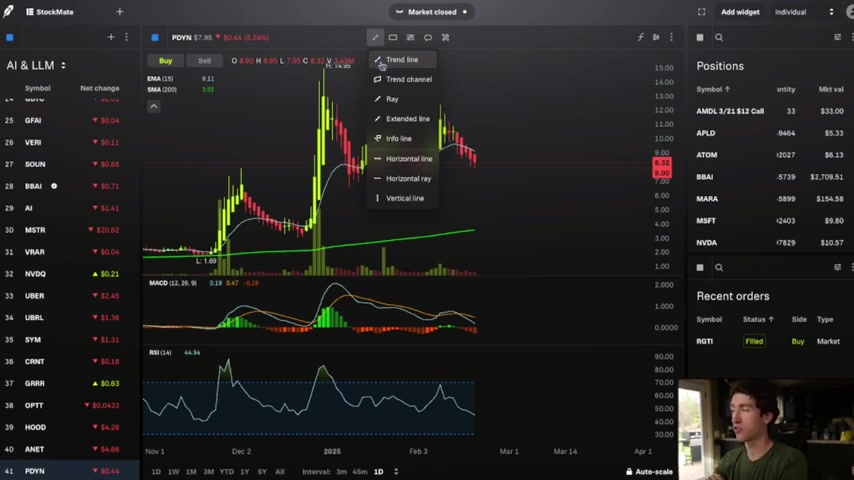Viewport: 854px width, 480px height.
Task: Click the Filled status on RGTI order
Action: 754,342
